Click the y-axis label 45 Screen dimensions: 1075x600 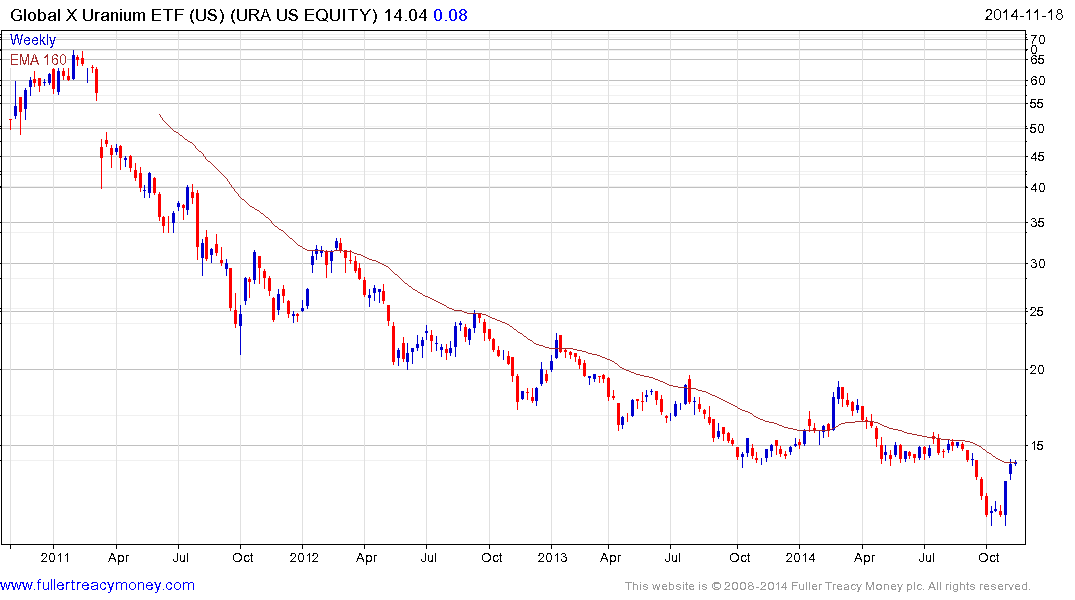point(1038,156)
